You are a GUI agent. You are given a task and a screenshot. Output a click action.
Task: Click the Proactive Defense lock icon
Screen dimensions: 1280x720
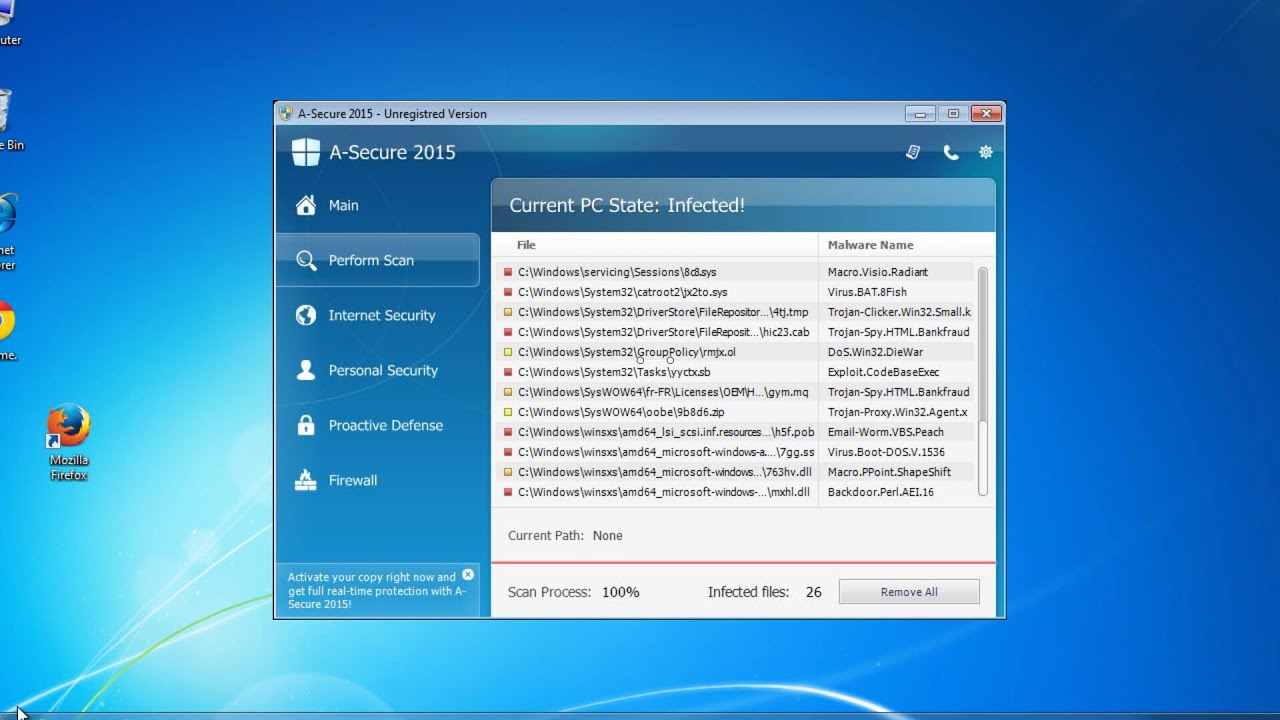[306, 425]
